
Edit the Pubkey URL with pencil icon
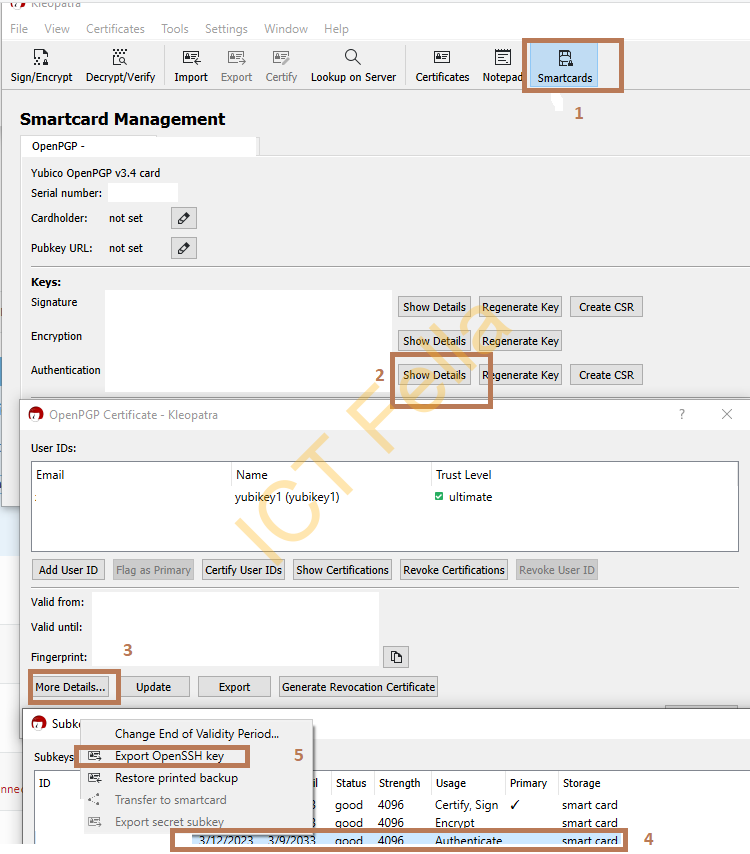184,248
